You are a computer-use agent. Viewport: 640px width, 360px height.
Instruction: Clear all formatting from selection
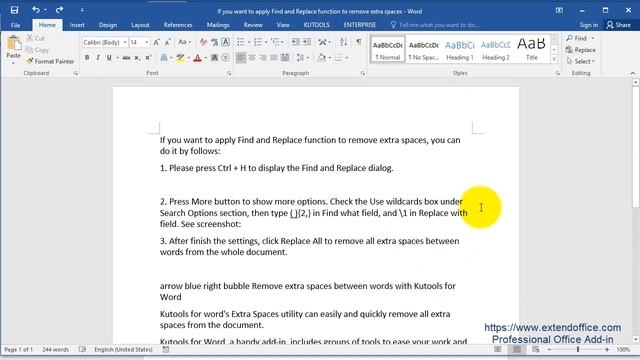tap(203, 42)
